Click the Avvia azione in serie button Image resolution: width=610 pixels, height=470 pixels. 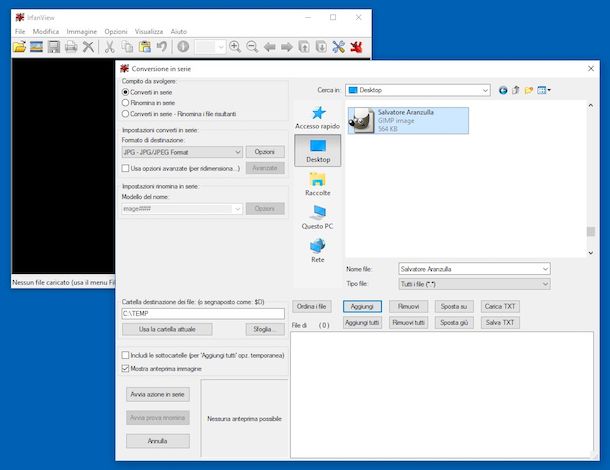[x=158, y=394]
